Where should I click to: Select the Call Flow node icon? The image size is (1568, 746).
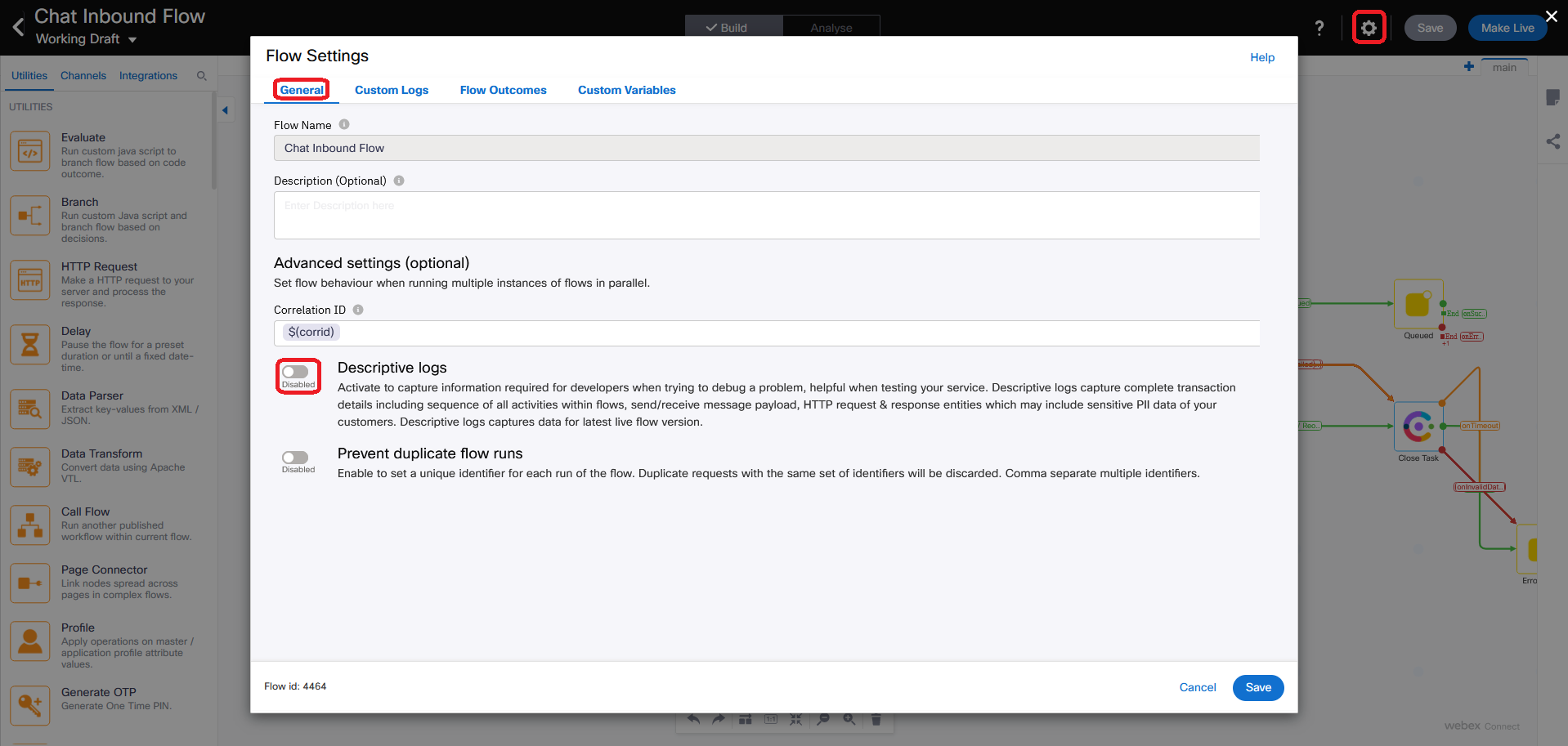pyautogui.click(x=30, y=525)
